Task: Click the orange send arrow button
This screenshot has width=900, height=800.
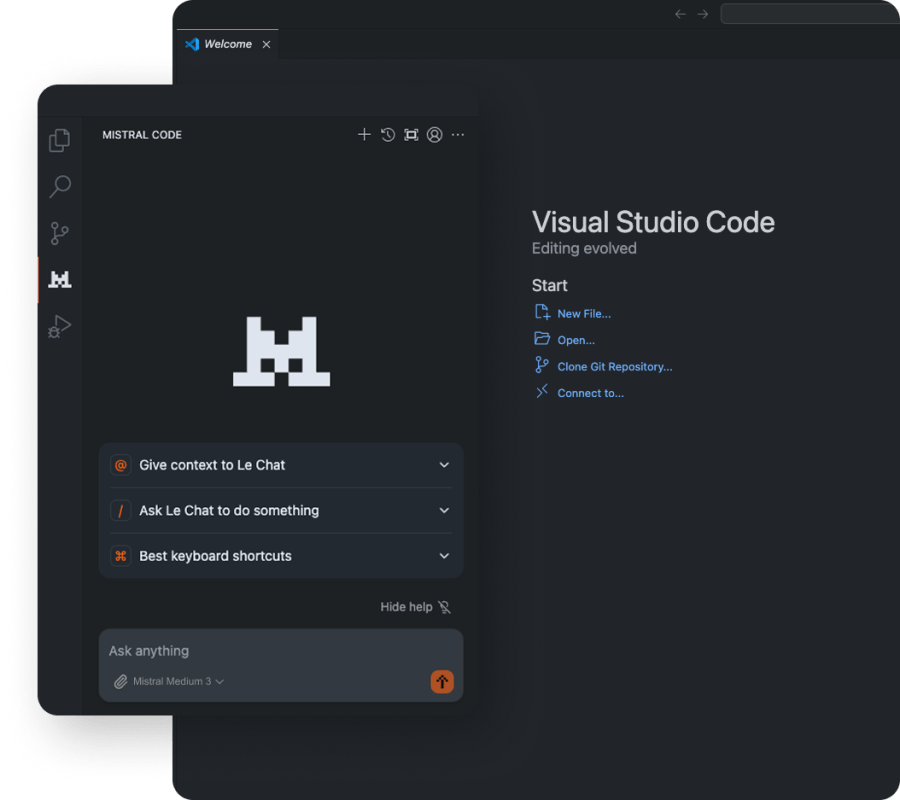Action: point(442,682)
